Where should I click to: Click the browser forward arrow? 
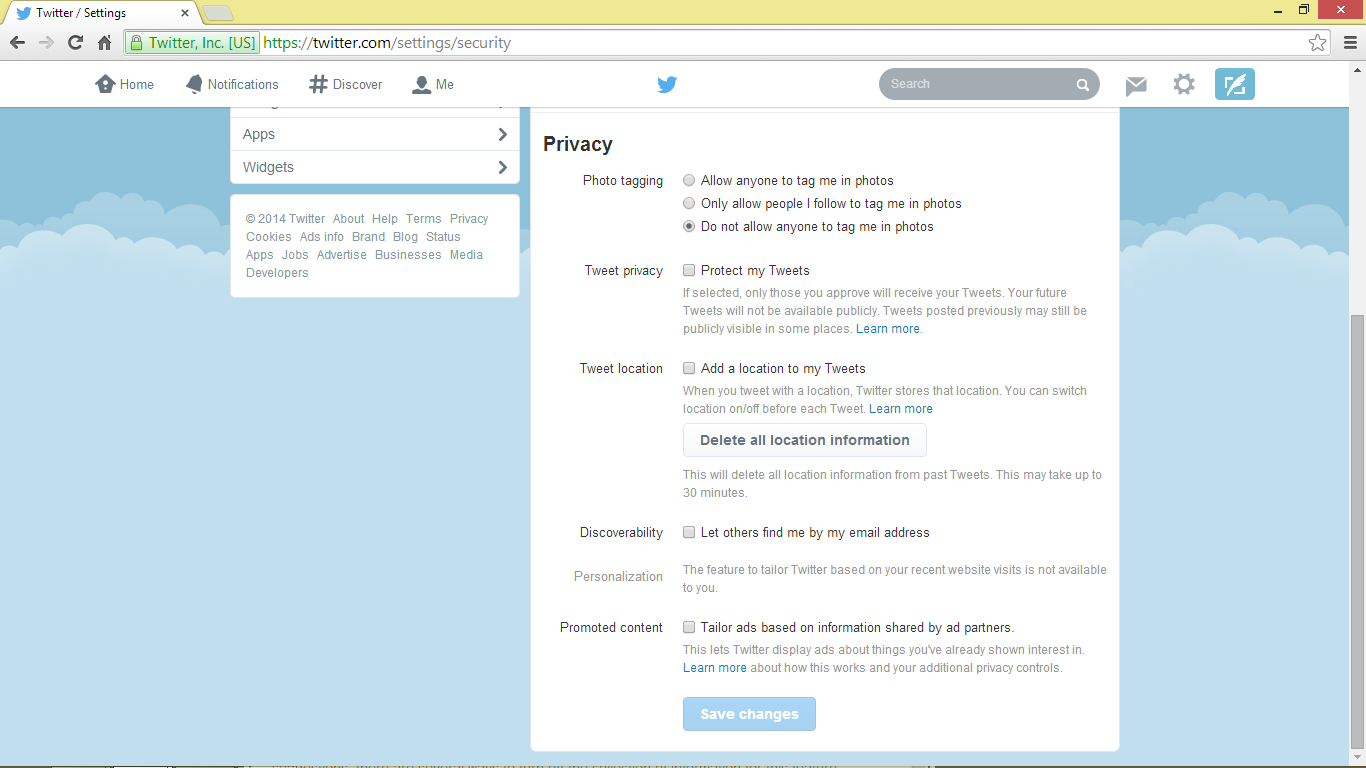tap(46, 43)
